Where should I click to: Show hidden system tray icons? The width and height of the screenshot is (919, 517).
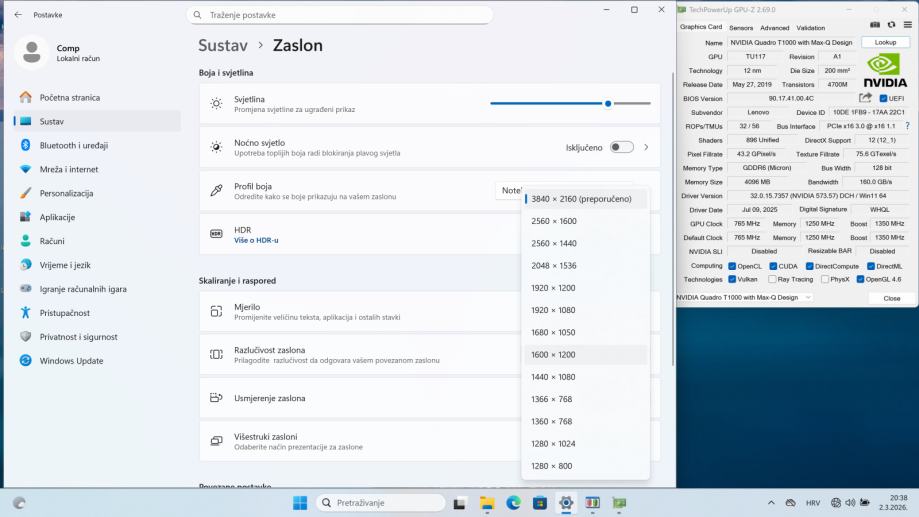(x=771, y=503)
